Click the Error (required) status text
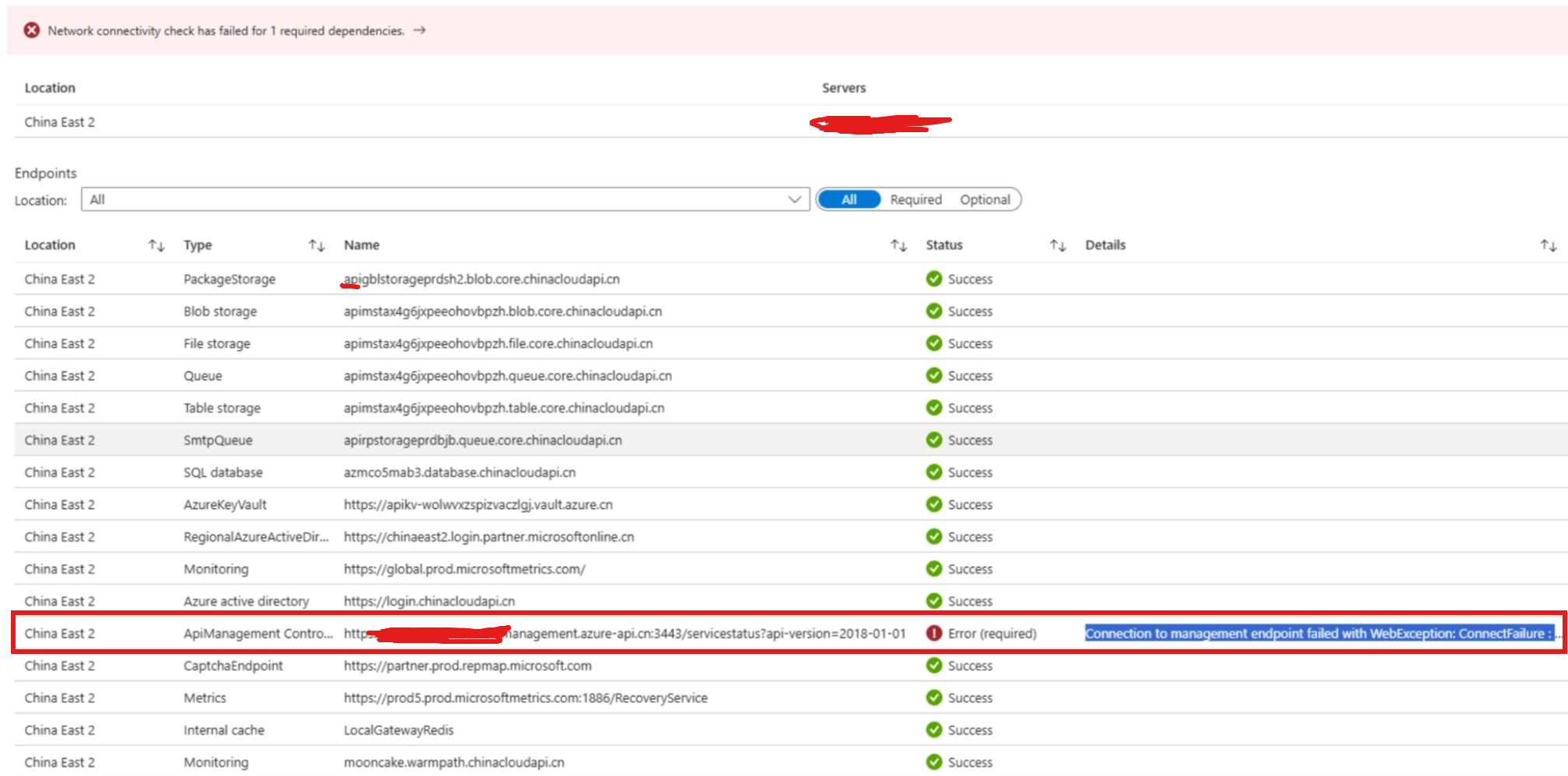Screen dimensions: 1568x776 [992, 634]
